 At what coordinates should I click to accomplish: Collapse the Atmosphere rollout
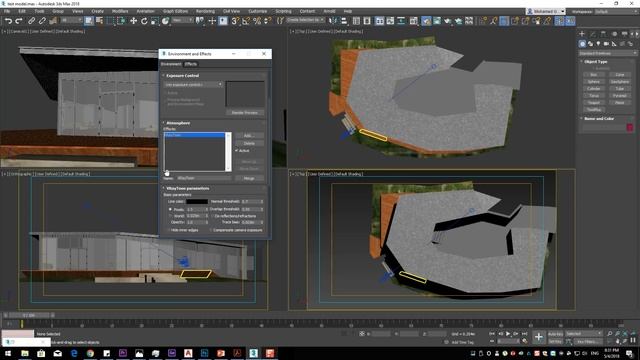[164, 123]
